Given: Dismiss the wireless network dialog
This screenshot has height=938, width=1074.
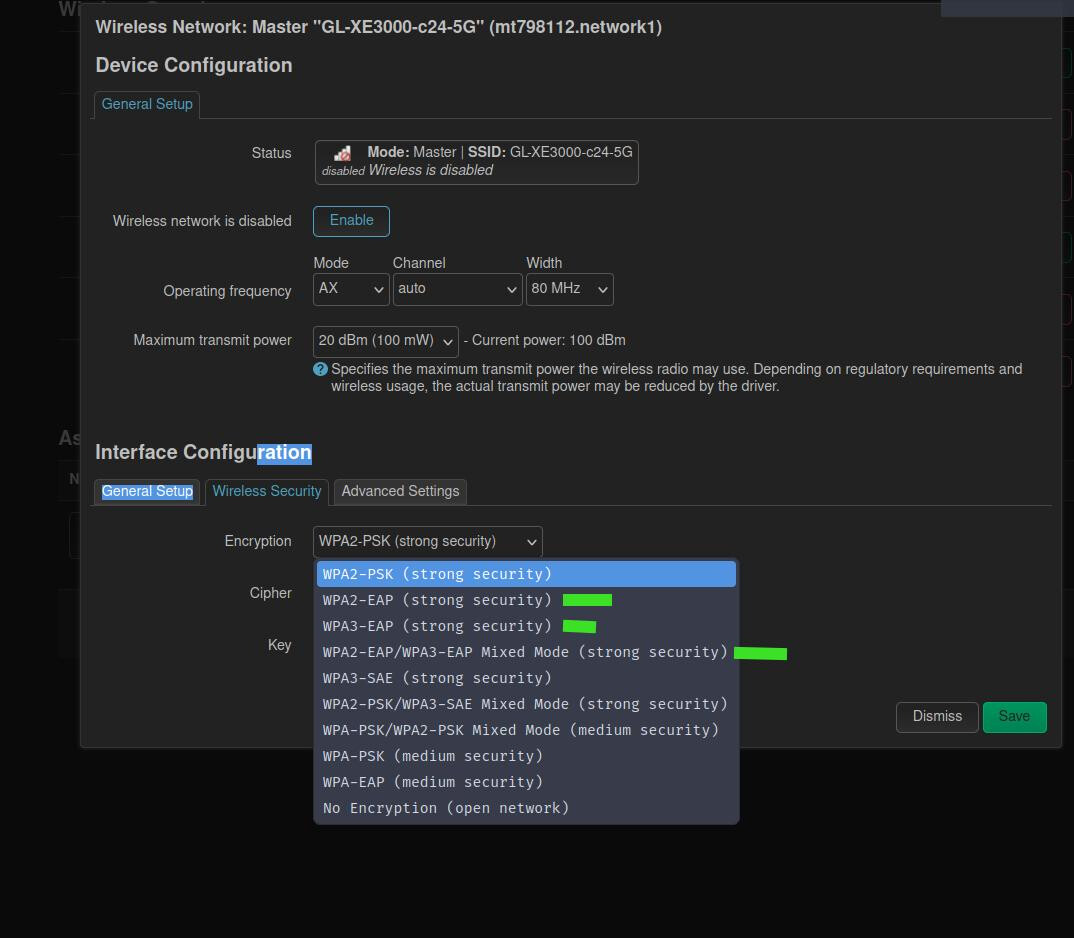Looking at the screenshot, I should [937, 717].
